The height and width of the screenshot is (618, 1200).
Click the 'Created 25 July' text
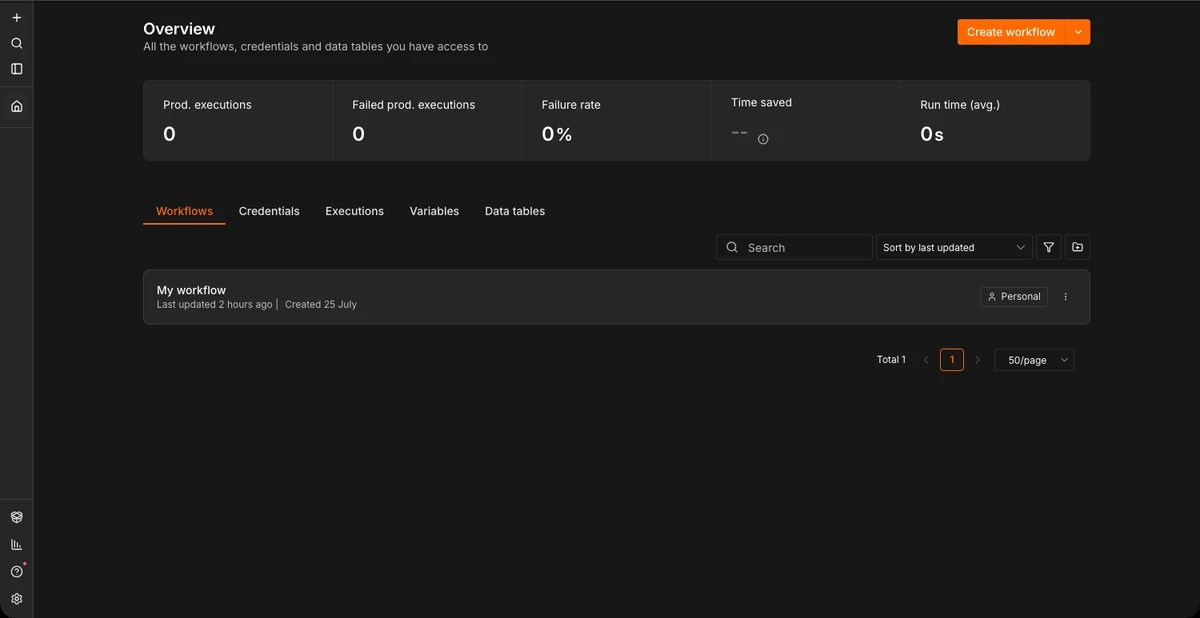(321, 304)
